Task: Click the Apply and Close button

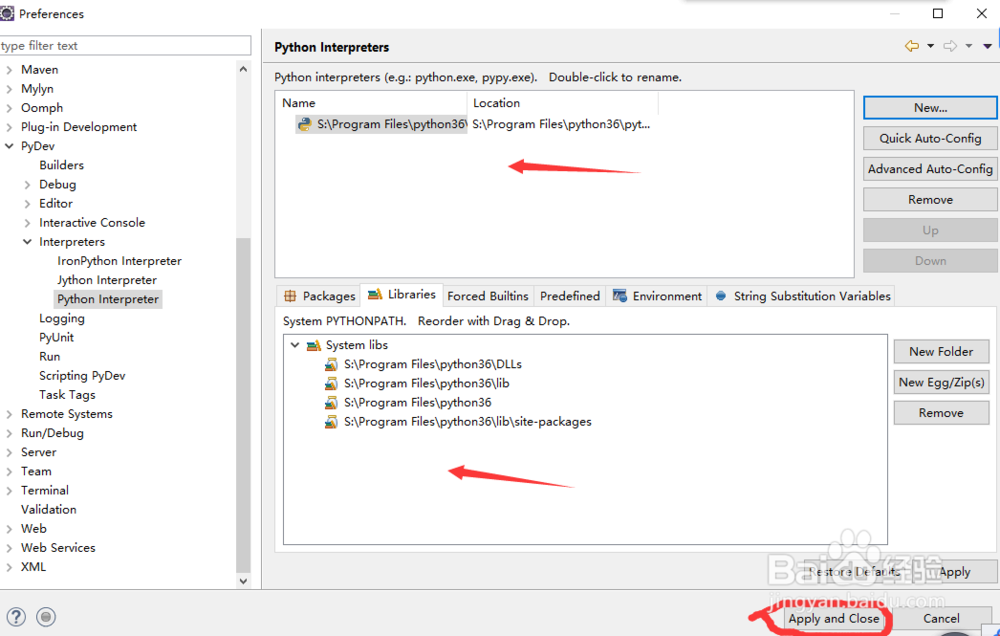Action: coord(834,618)
